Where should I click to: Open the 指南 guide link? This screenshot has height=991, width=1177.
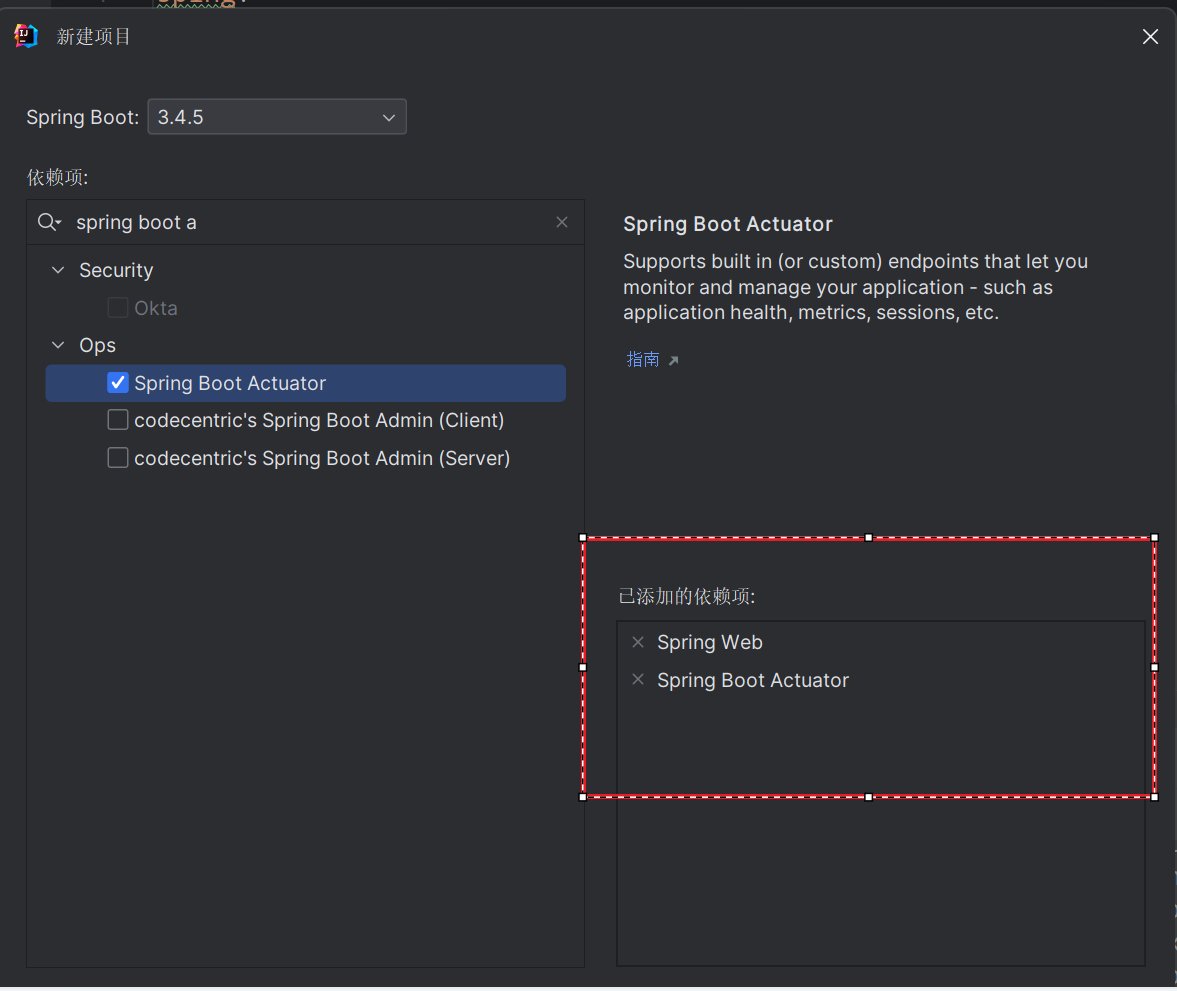(643, 360)
